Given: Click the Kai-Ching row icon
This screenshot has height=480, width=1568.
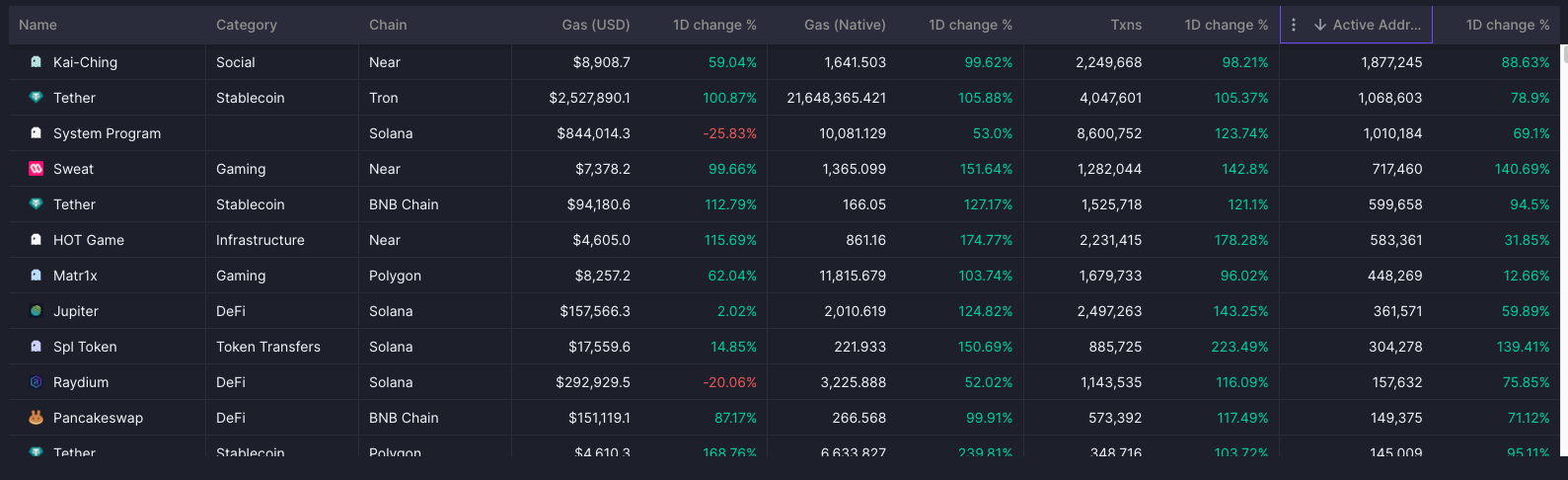Looking at the screenshot, I should coord(37,62).
